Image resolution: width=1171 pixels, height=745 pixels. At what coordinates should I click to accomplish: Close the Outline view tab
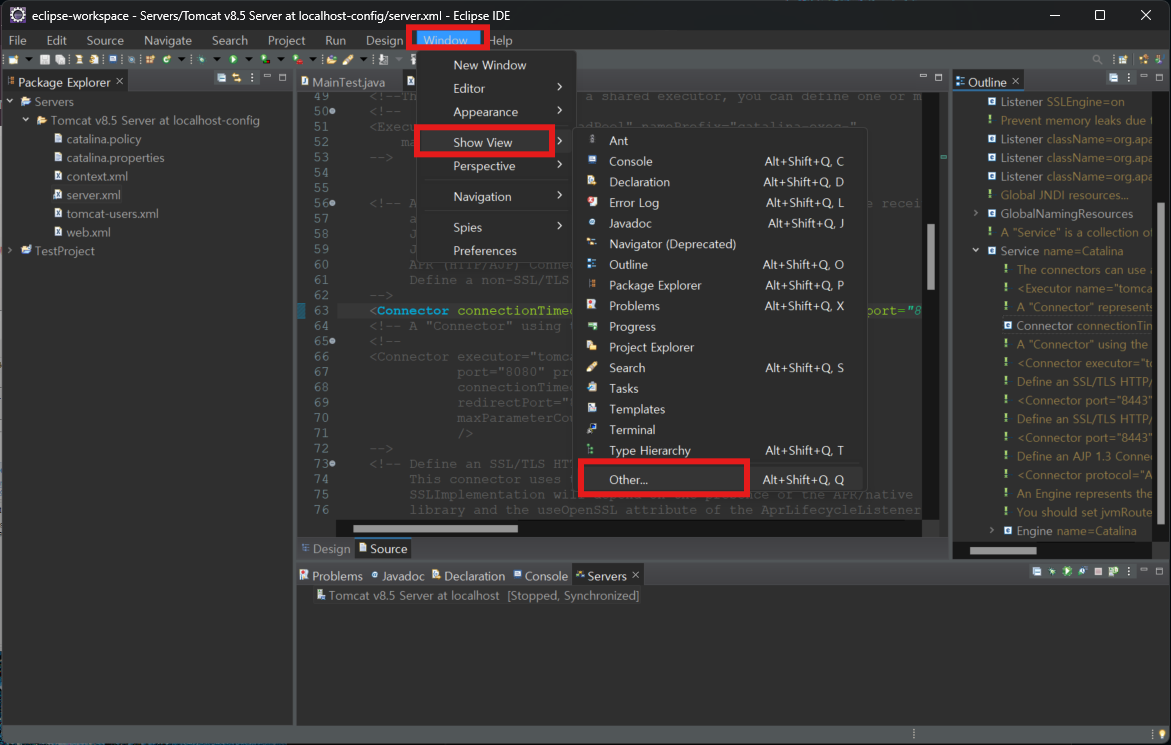coord(1016,81)
